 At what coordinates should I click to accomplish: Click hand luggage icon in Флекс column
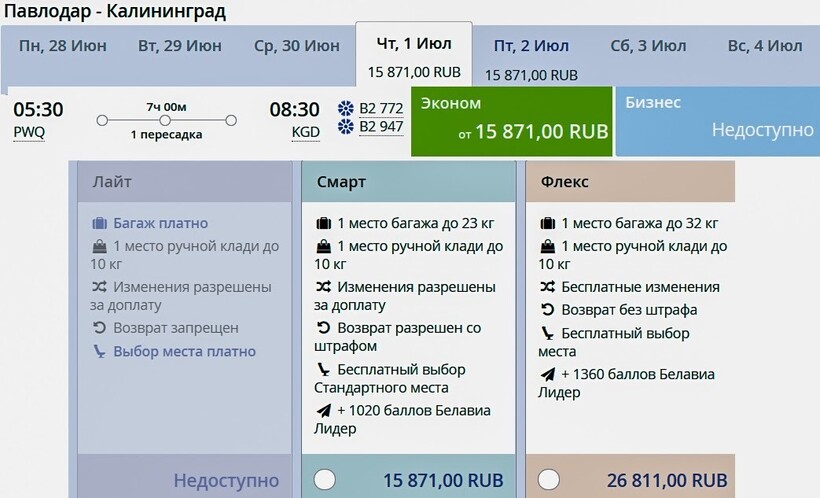[548, 246]
